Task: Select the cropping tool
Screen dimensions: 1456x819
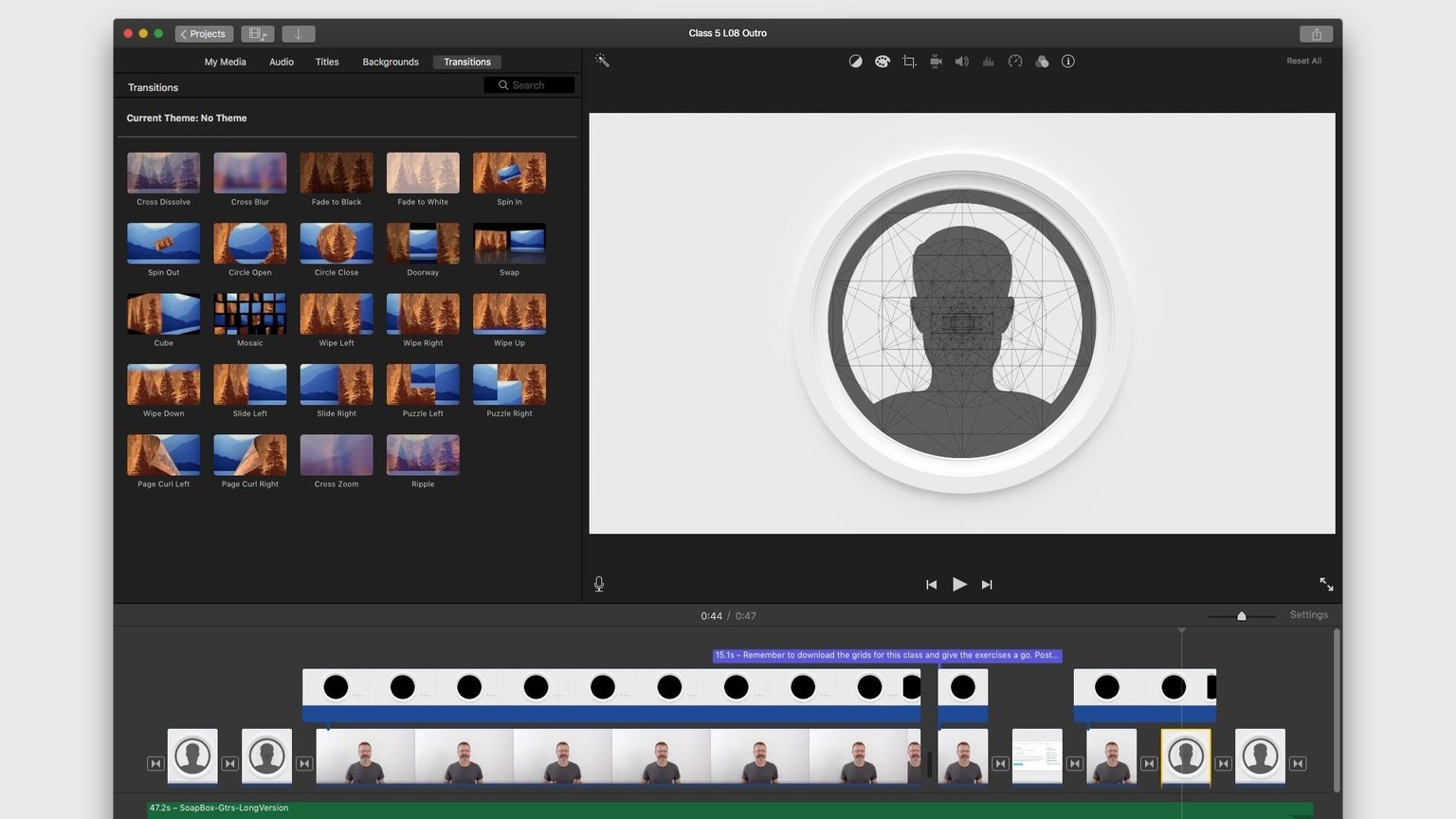Action: (909, 62)
